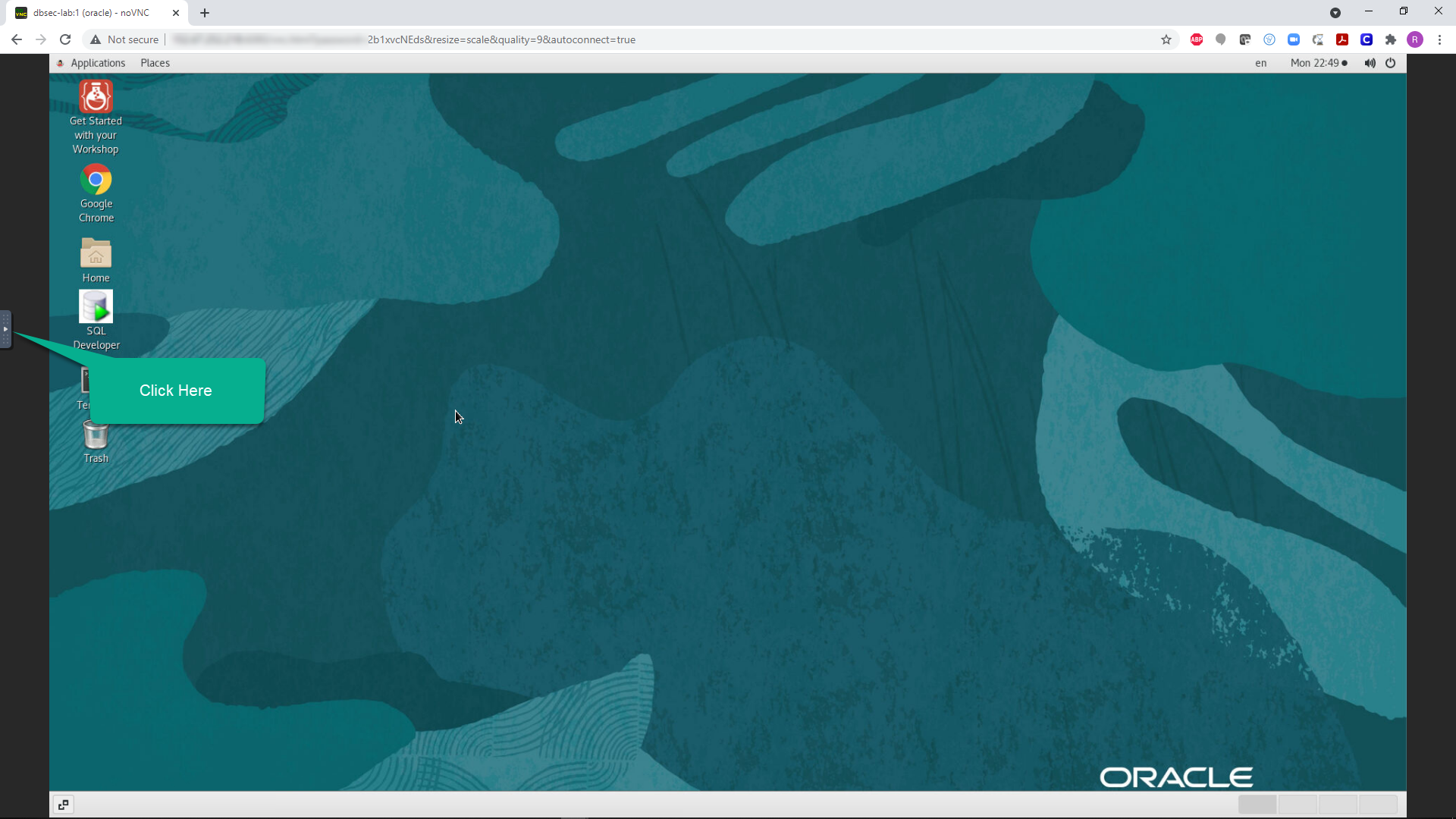
Task: Click the power button icon
Action: (1390, 63)
